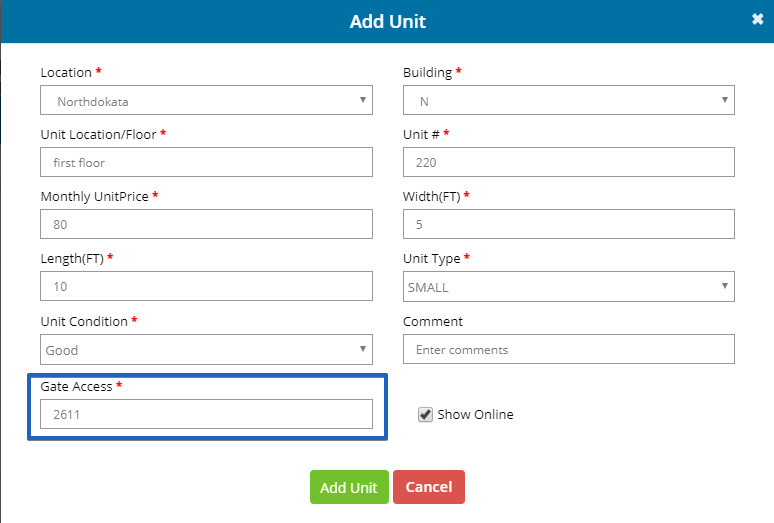The width and height of the screenshot is (774, 523).
Task: Click the Unit # field containing 220
Action: [x=569, y=162]
